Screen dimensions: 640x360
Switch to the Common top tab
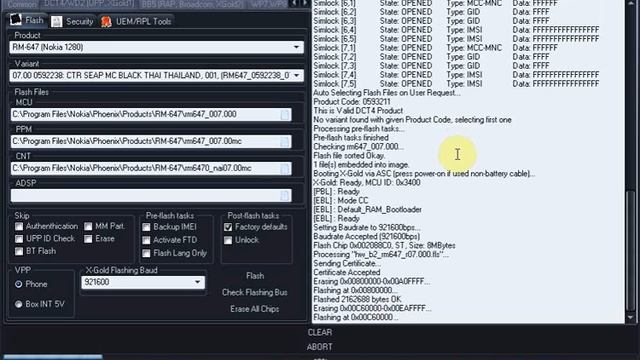pyautogui.click(x=21, y=4)
